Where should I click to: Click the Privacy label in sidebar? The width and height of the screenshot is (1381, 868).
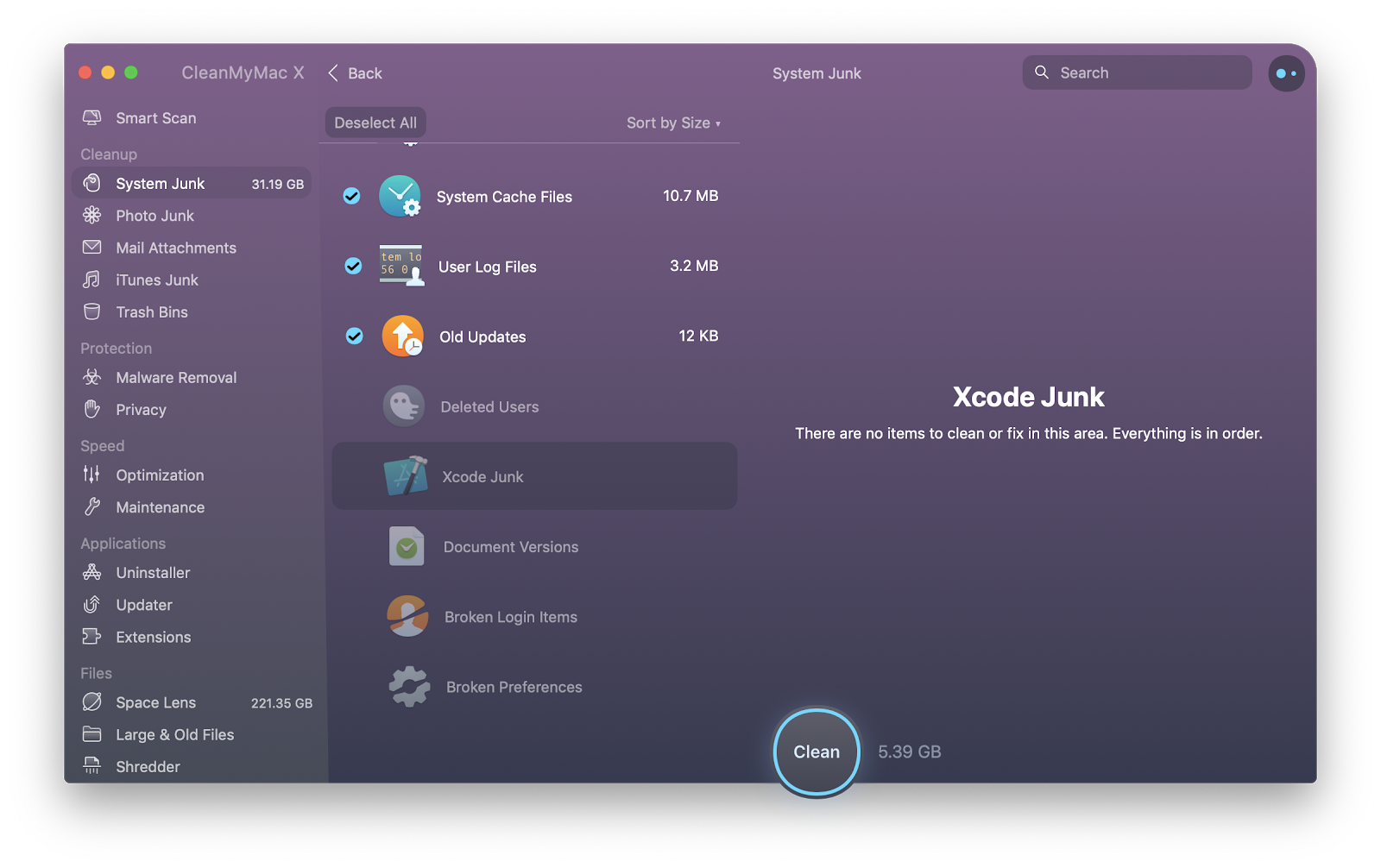click(x=141, y=409)
